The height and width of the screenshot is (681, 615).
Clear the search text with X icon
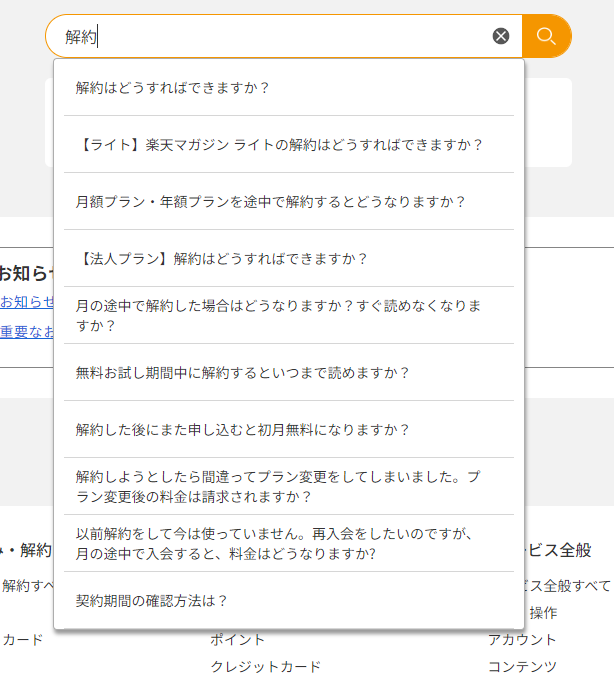[x=501, y=36]
